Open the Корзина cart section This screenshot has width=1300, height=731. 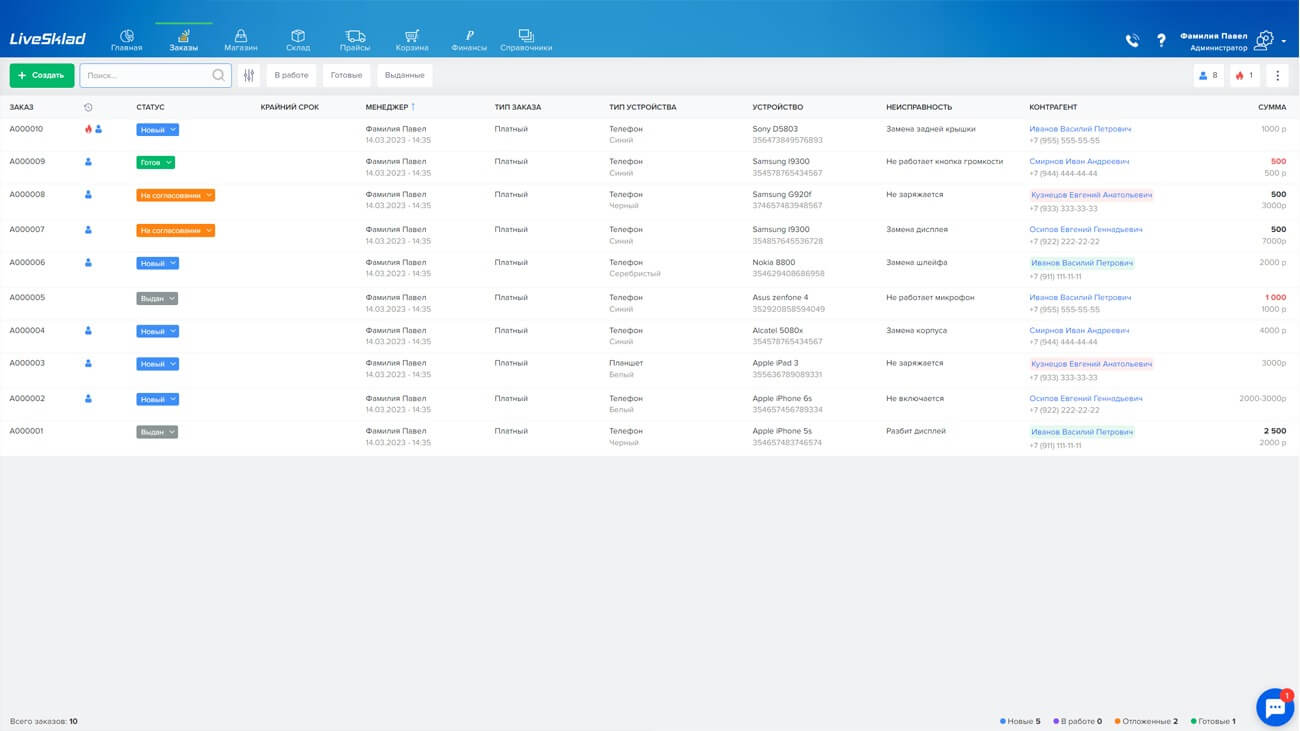[x=412, y=40]
